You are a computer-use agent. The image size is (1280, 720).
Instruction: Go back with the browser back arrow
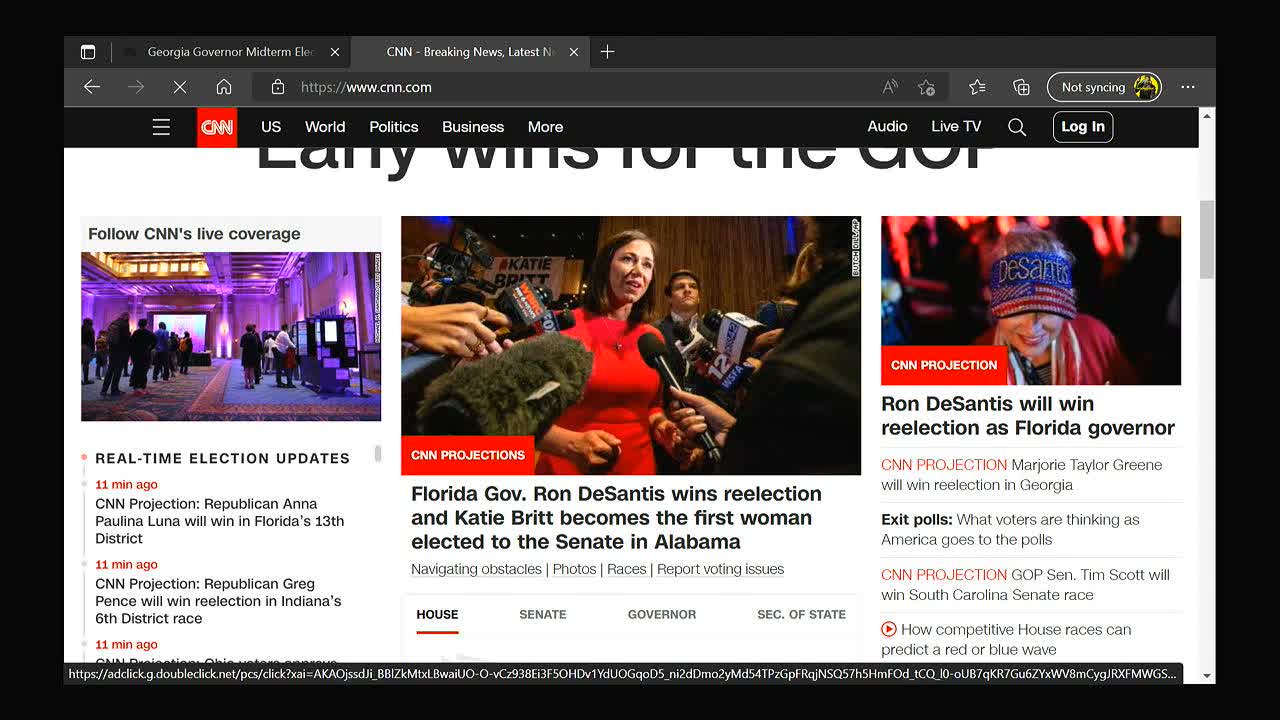(x=92, y=87)
